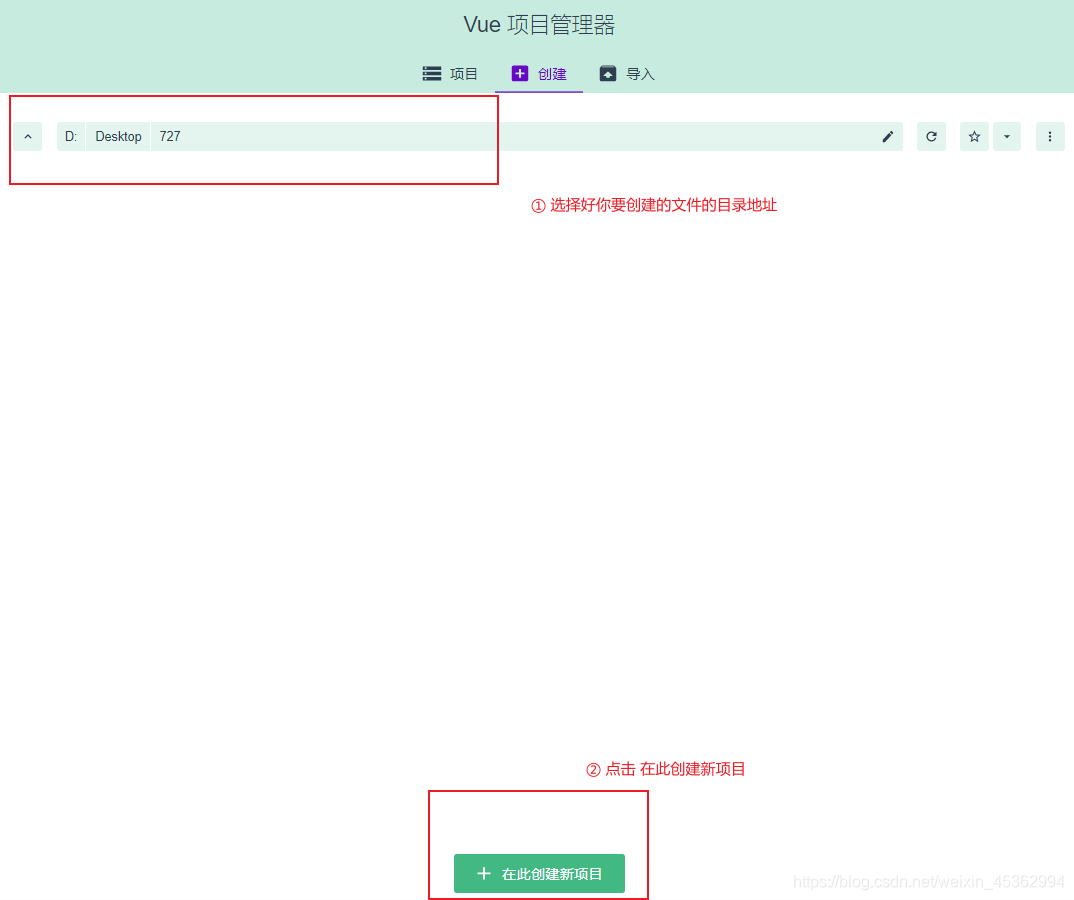
Task: Switch to the 导入 tab
Action: coord(627,74)
